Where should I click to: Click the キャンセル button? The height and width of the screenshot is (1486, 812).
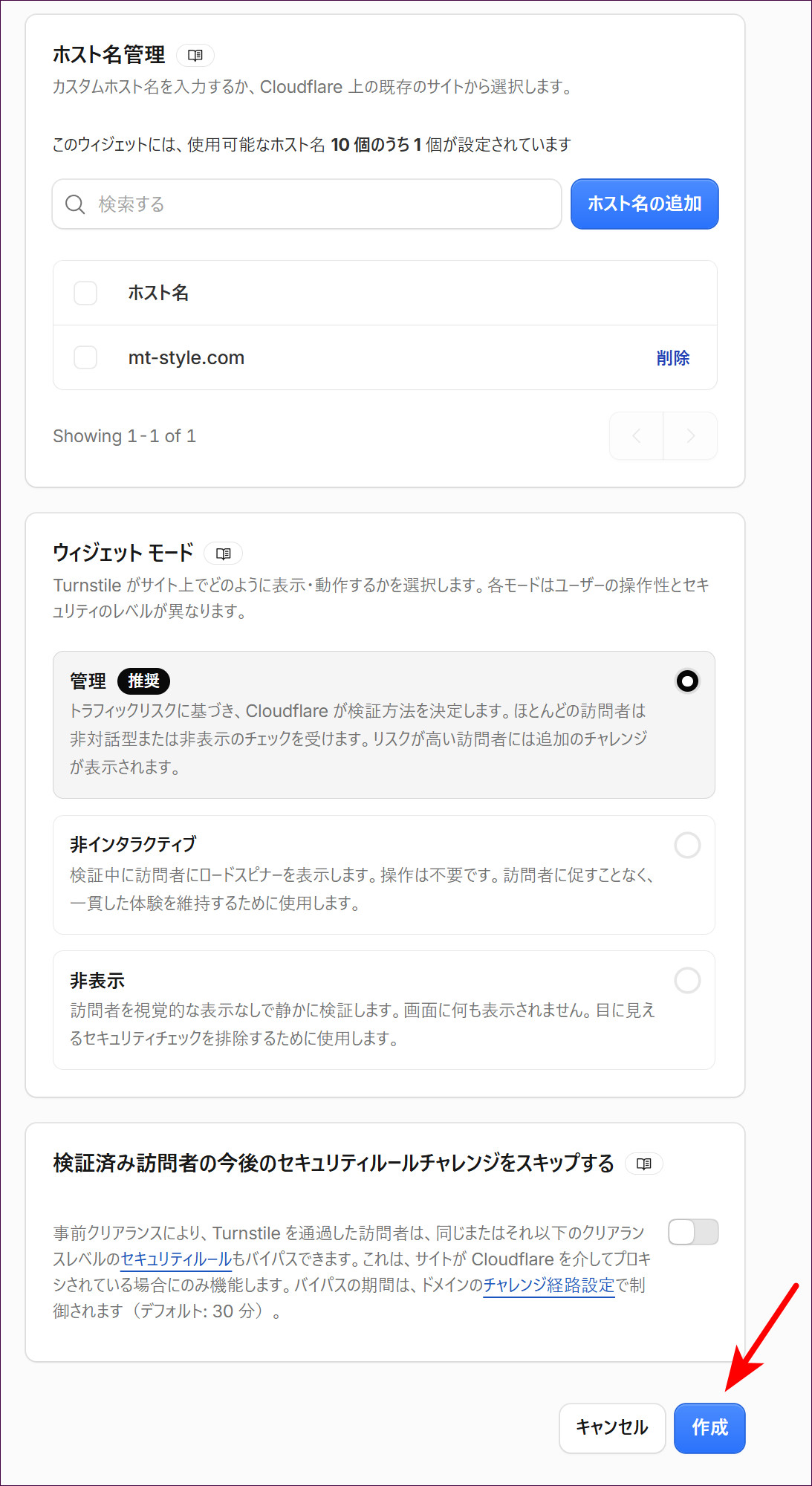612,1428
